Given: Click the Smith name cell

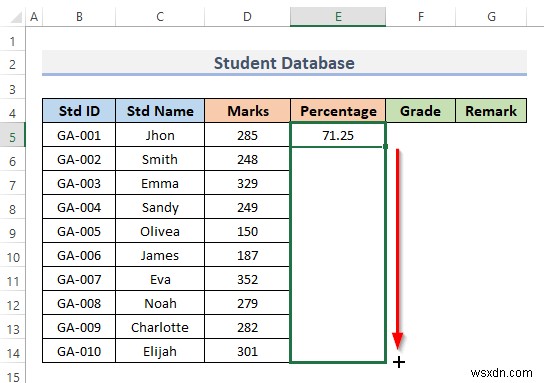Looking at the screenshot, I should tap(160, 159).
